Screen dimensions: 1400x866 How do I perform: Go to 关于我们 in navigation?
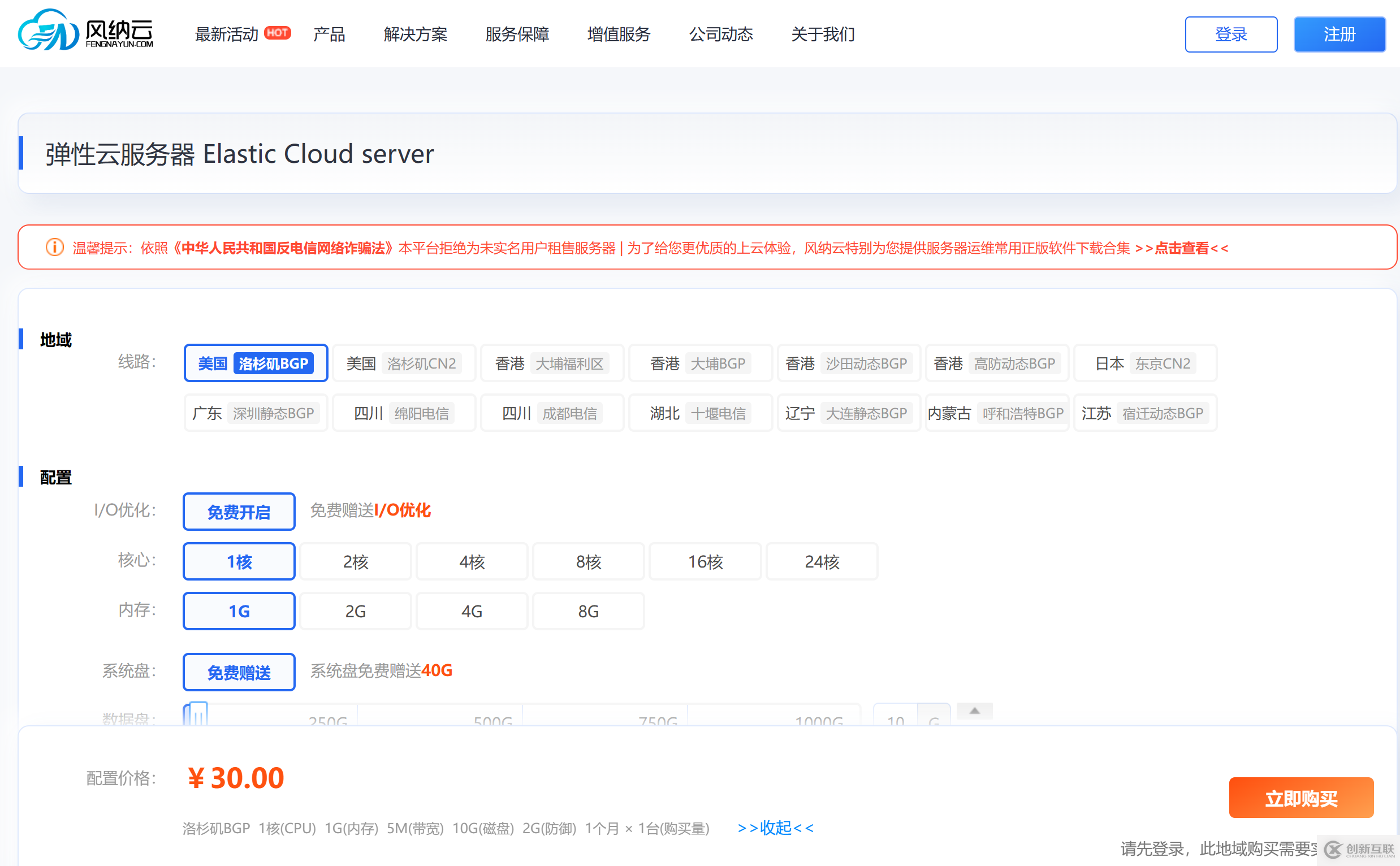click(x=822, y=34)
